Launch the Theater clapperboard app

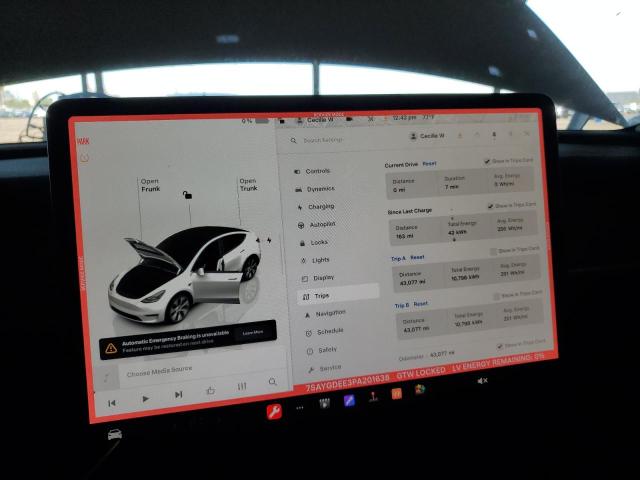(x=324, y=404)
